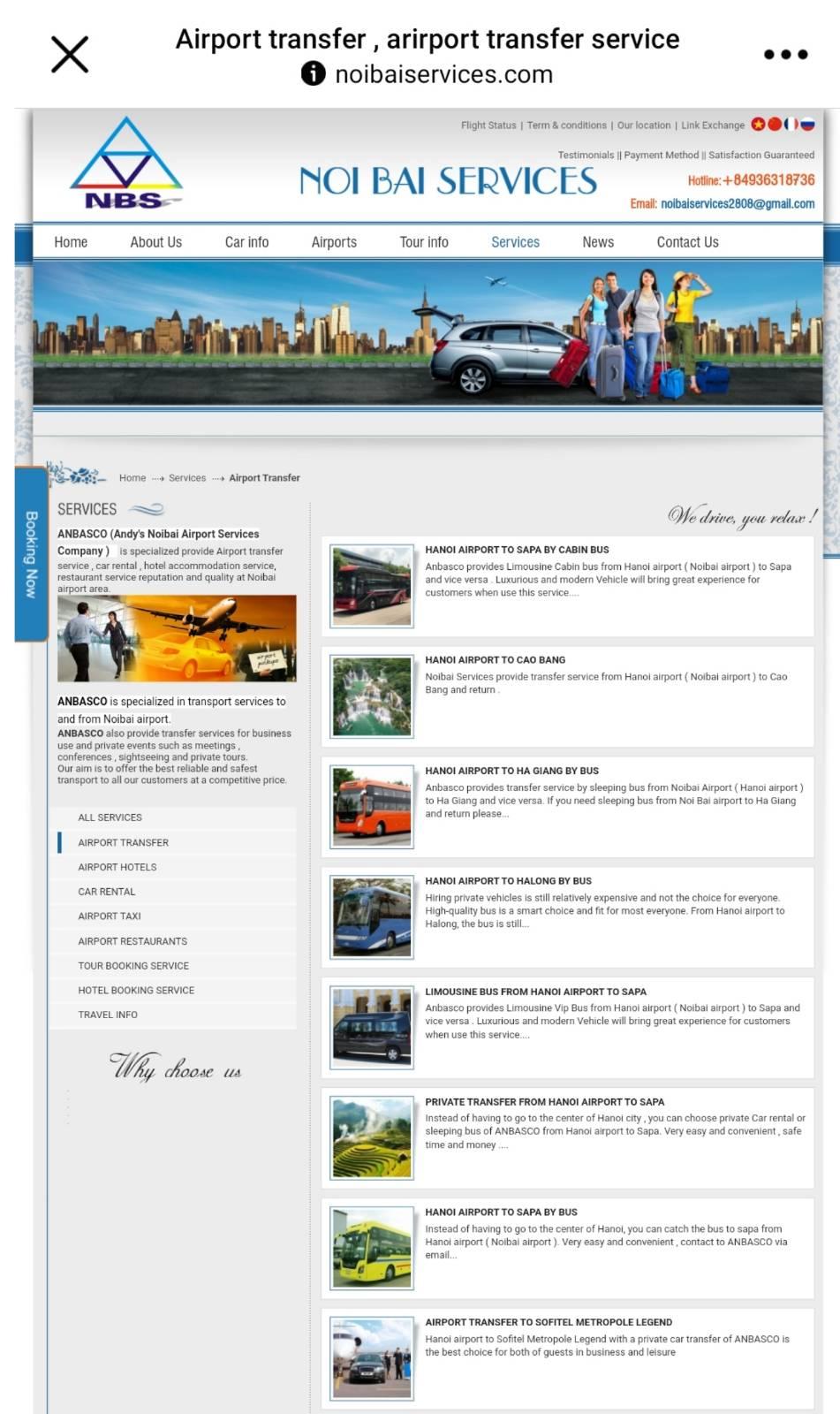Click the Services breadcrumb link
840x1414 pixels.
click(x=187, y=478)
